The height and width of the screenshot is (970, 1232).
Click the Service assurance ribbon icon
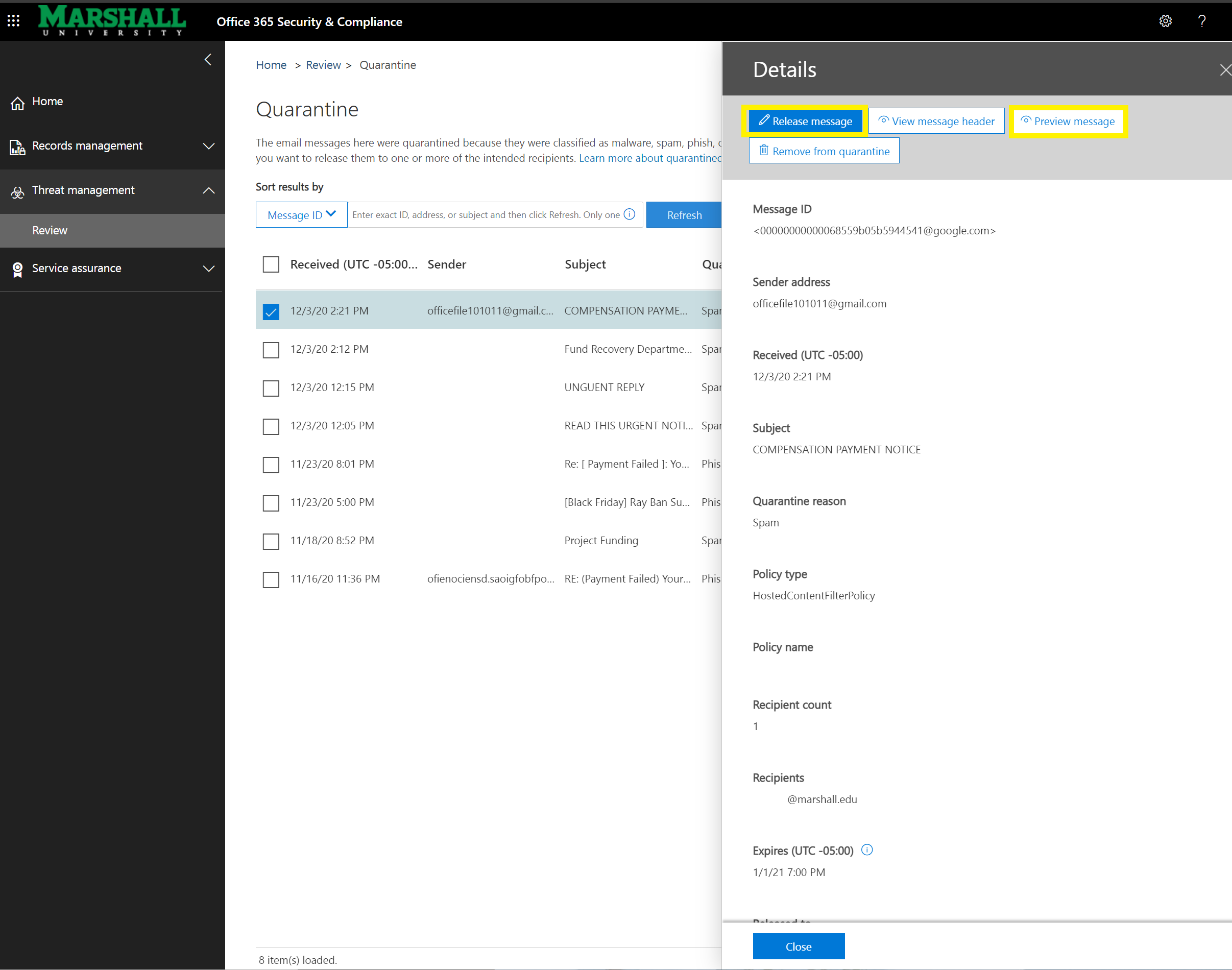(17, 270)
